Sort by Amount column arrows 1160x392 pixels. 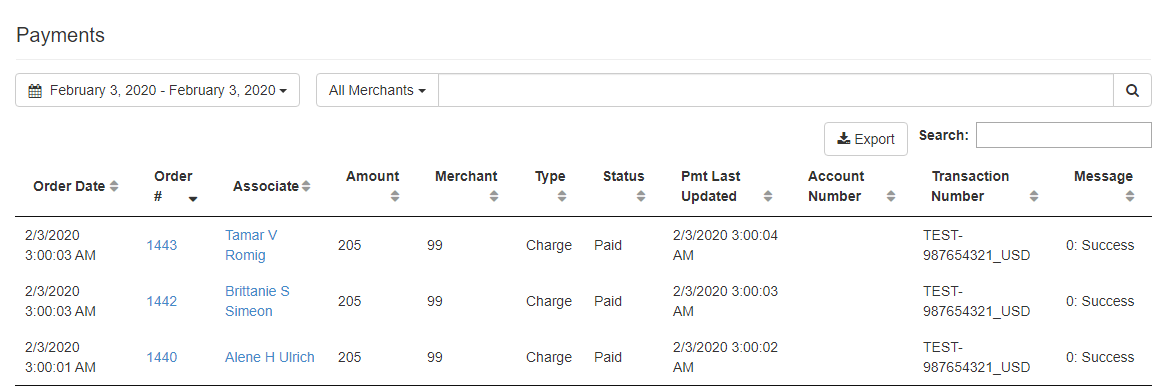pyautogui.click(x=395, y=197)
